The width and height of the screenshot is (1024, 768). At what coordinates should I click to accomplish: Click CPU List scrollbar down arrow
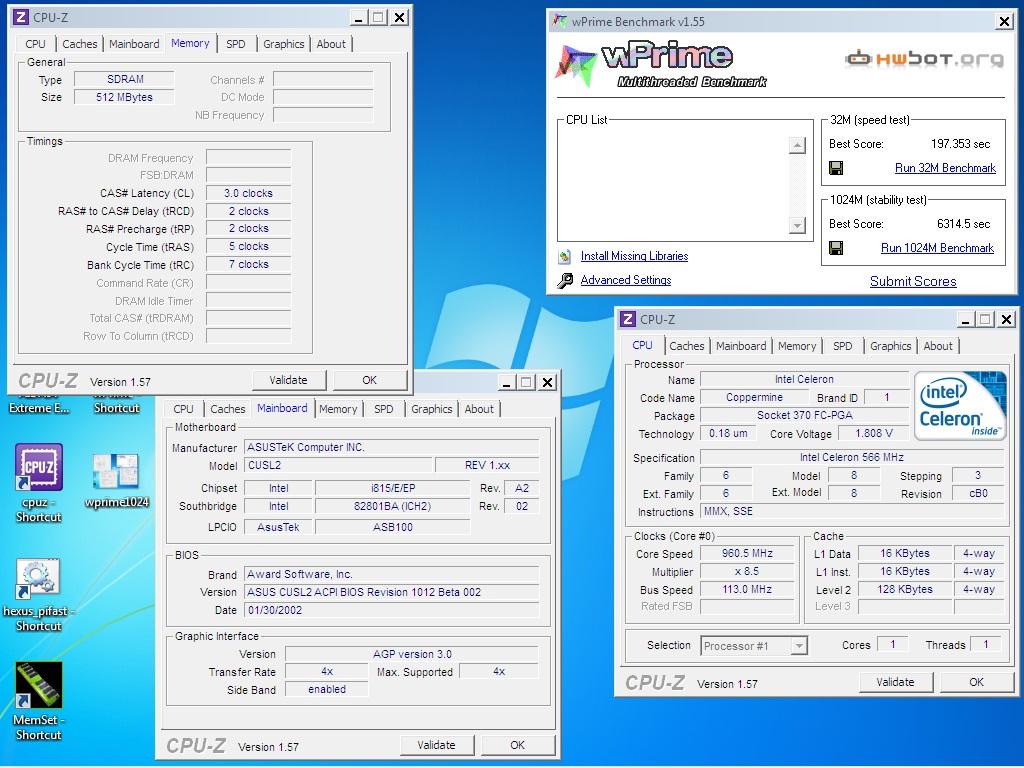[797, 226]
